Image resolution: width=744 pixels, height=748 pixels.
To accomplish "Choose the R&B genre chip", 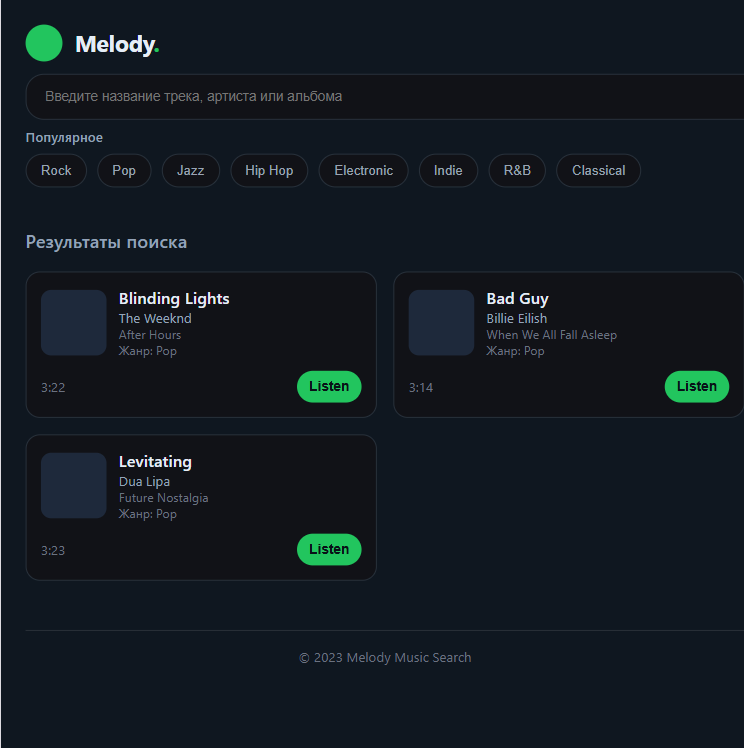I will [517, 170].
